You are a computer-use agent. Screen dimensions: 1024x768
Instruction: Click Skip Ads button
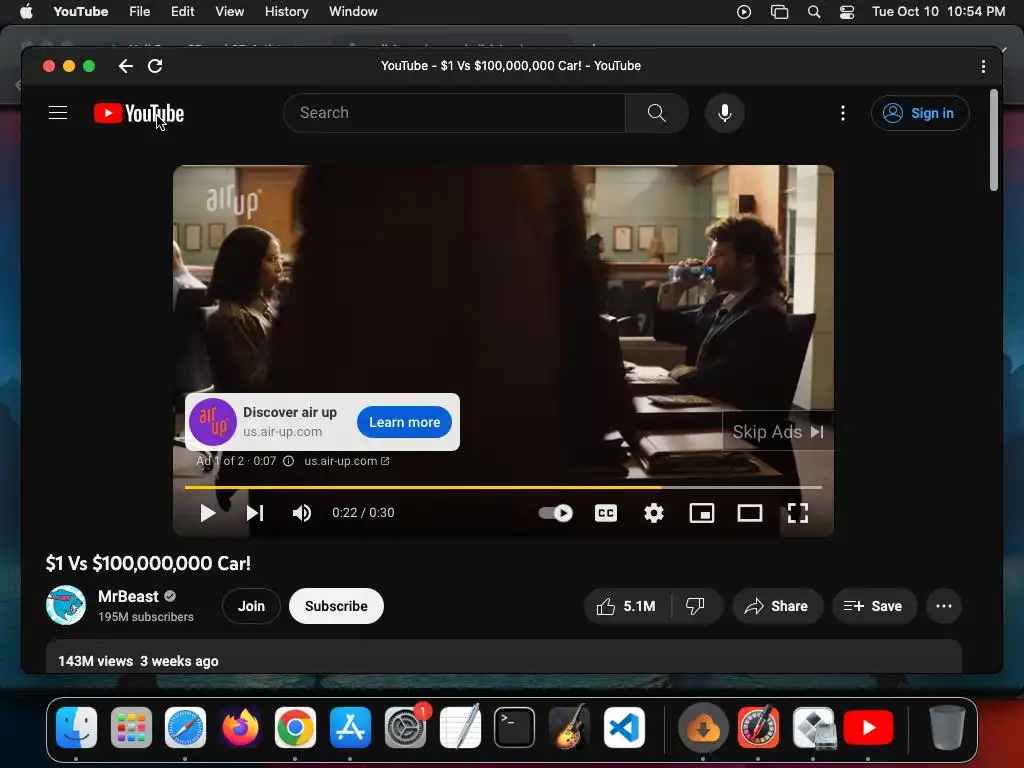tap(778, 432)
